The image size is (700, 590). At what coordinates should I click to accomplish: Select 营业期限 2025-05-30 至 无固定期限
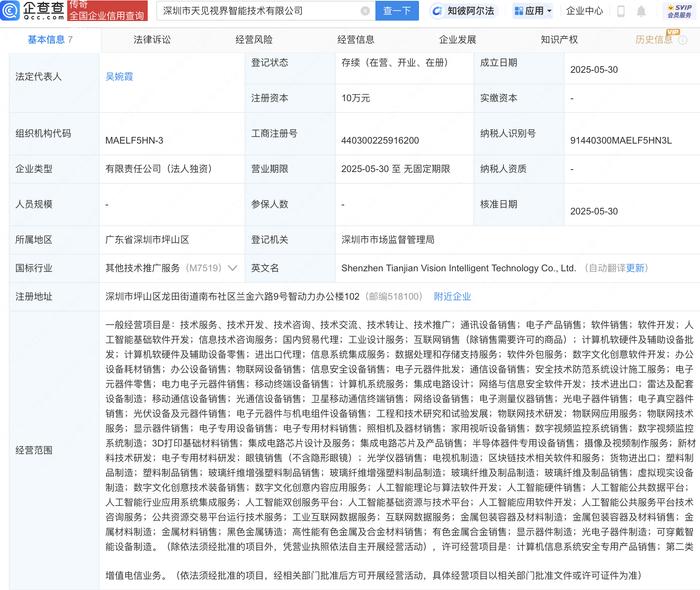(x=396, y=169)
